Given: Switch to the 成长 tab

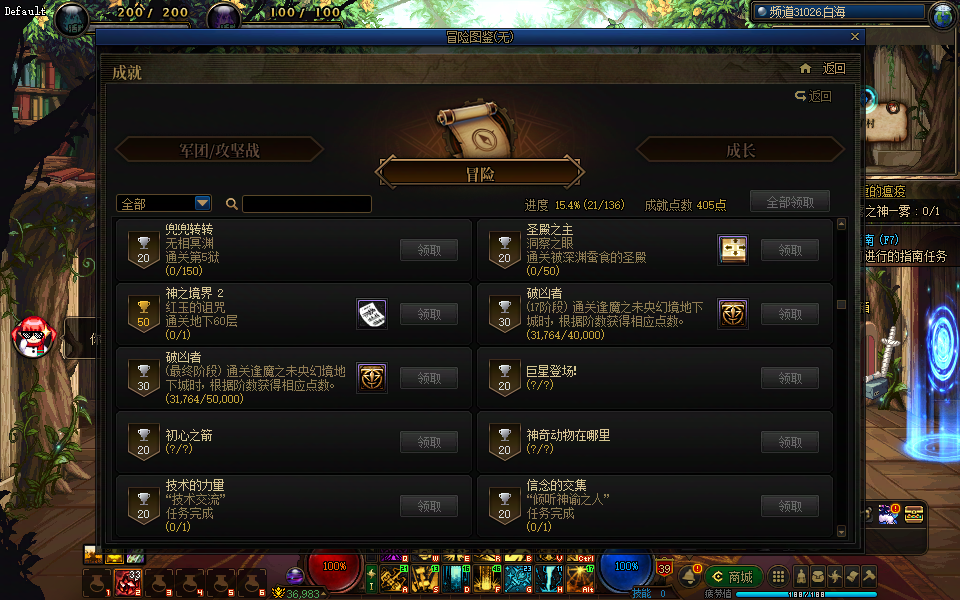Looking at the screenshot, I should tap(740, 150).
